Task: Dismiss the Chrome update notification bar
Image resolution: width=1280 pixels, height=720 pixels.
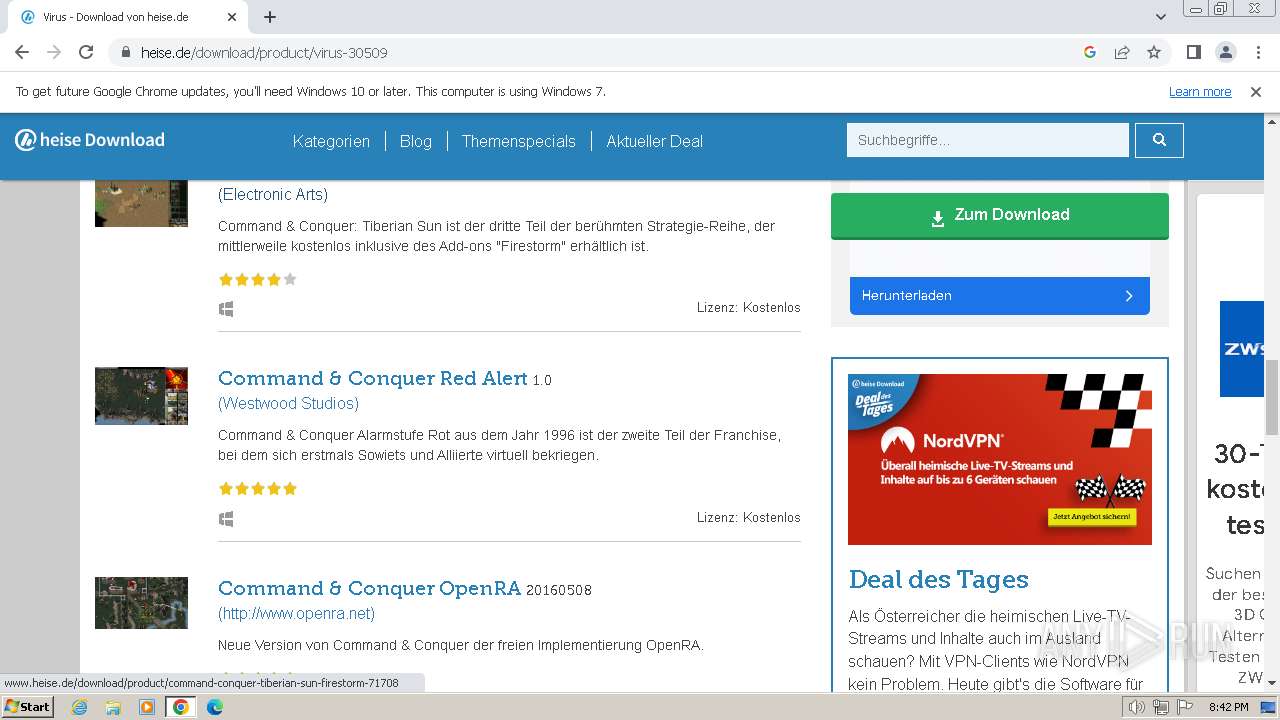Action: tap(1256, 92)
